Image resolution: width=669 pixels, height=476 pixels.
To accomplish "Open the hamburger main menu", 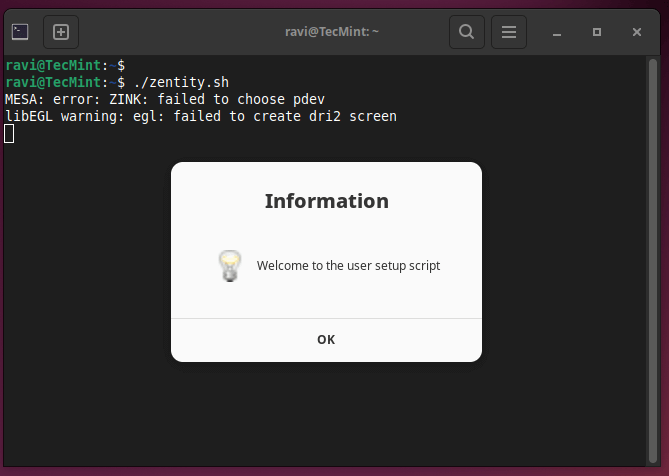I will 508,32.
